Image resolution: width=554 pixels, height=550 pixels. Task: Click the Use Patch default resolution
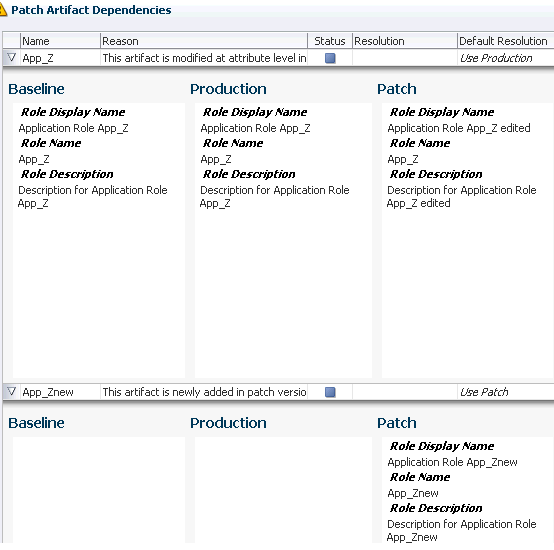[x=484, y=392]
